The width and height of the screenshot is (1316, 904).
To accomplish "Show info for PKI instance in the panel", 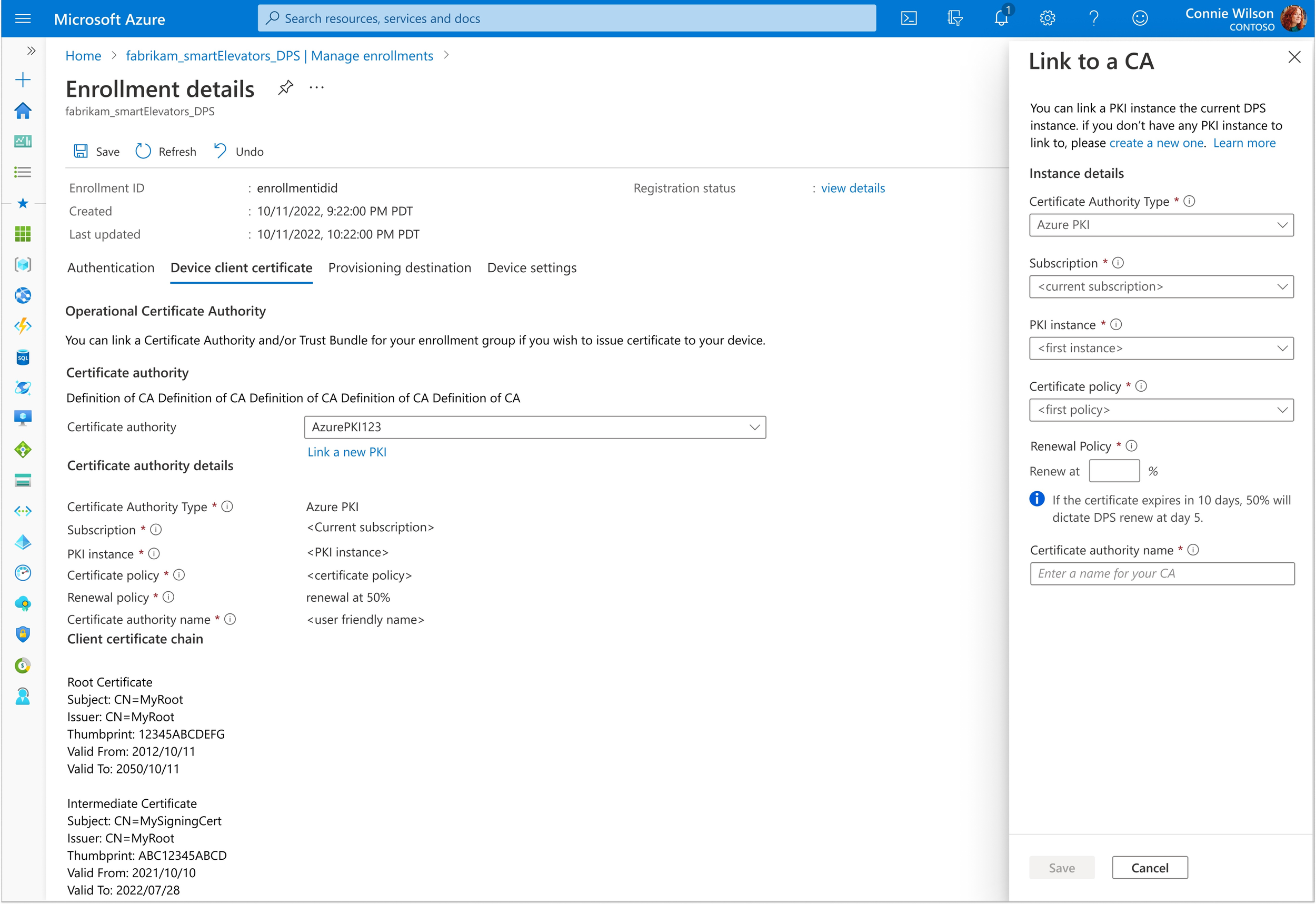I will (1115, 324).
